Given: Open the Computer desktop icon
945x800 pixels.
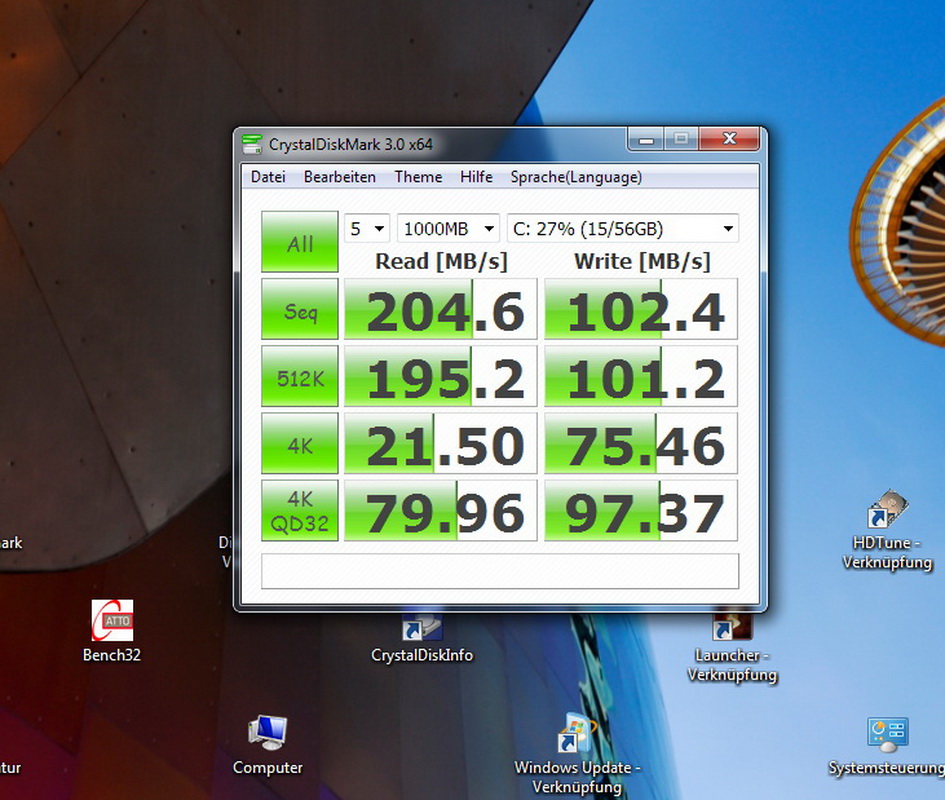Looking at the screenshot, I should coord(268,732).
